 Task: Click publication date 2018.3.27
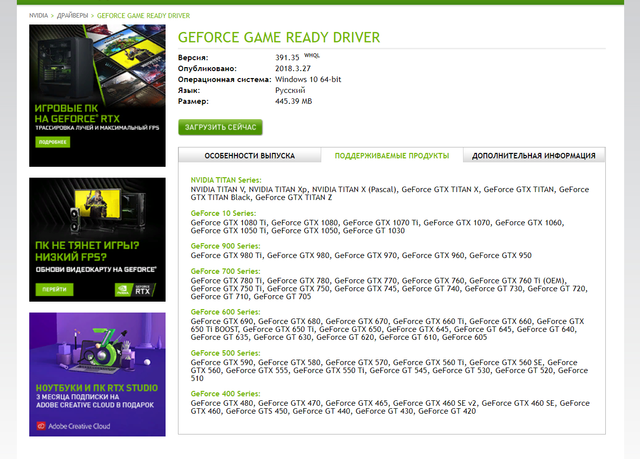(293, 69)
